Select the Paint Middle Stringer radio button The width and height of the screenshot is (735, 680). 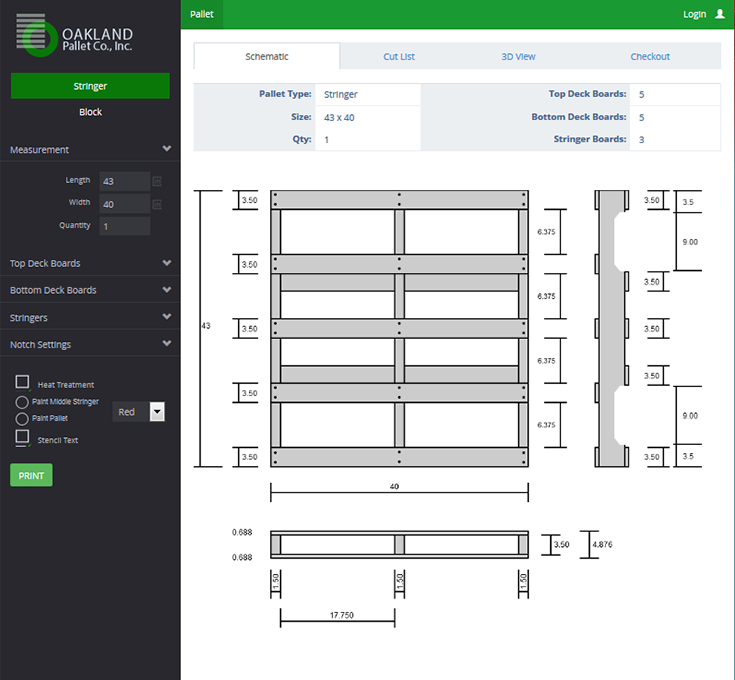[x=22, y=402]
